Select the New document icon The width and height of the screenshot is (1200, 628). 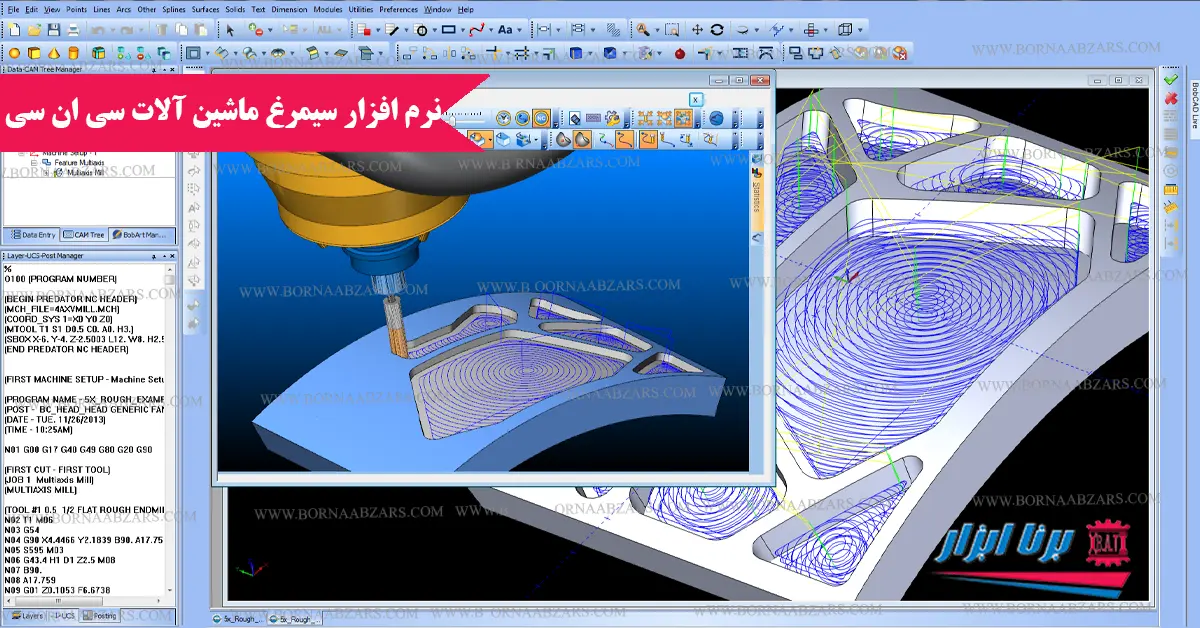14,29
